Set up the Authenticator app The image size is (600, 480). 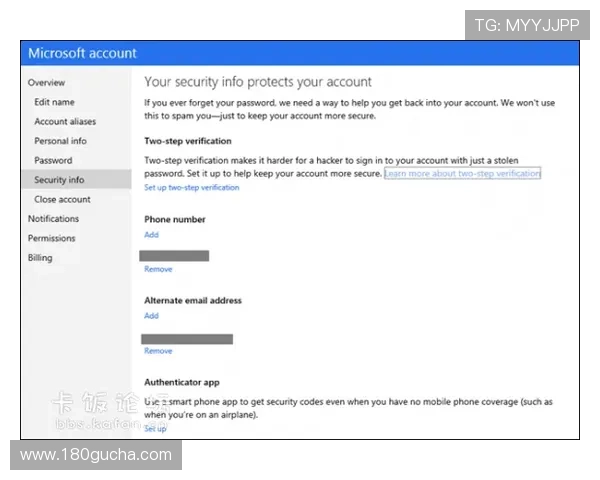(155, 428)
